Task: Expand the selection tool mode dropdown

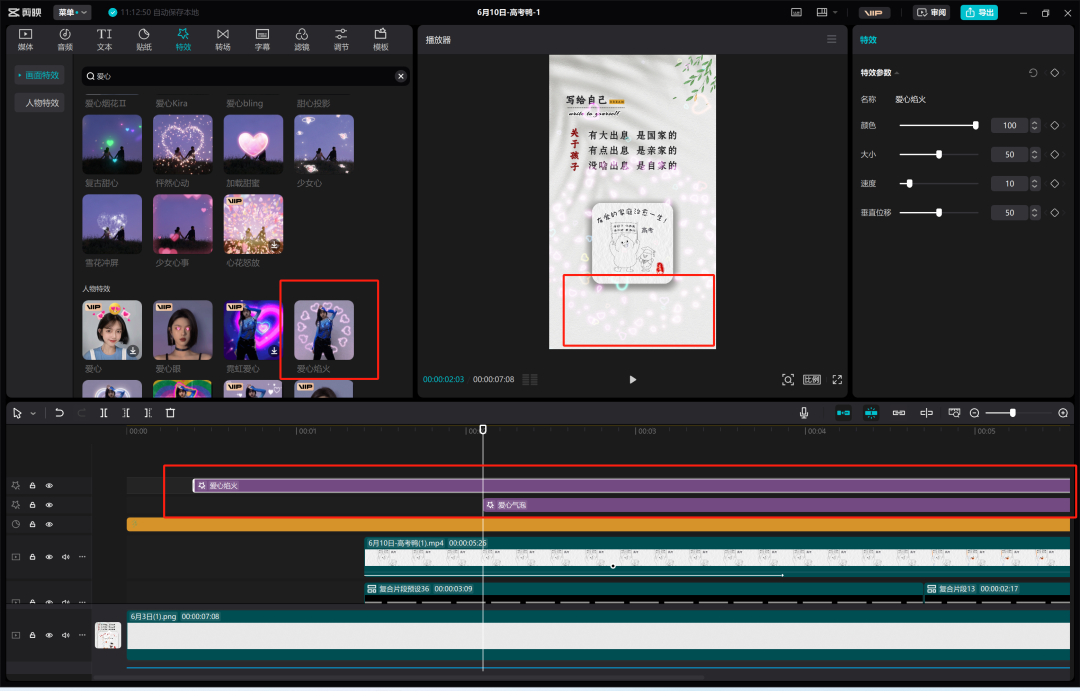Action: coord(33,413)
